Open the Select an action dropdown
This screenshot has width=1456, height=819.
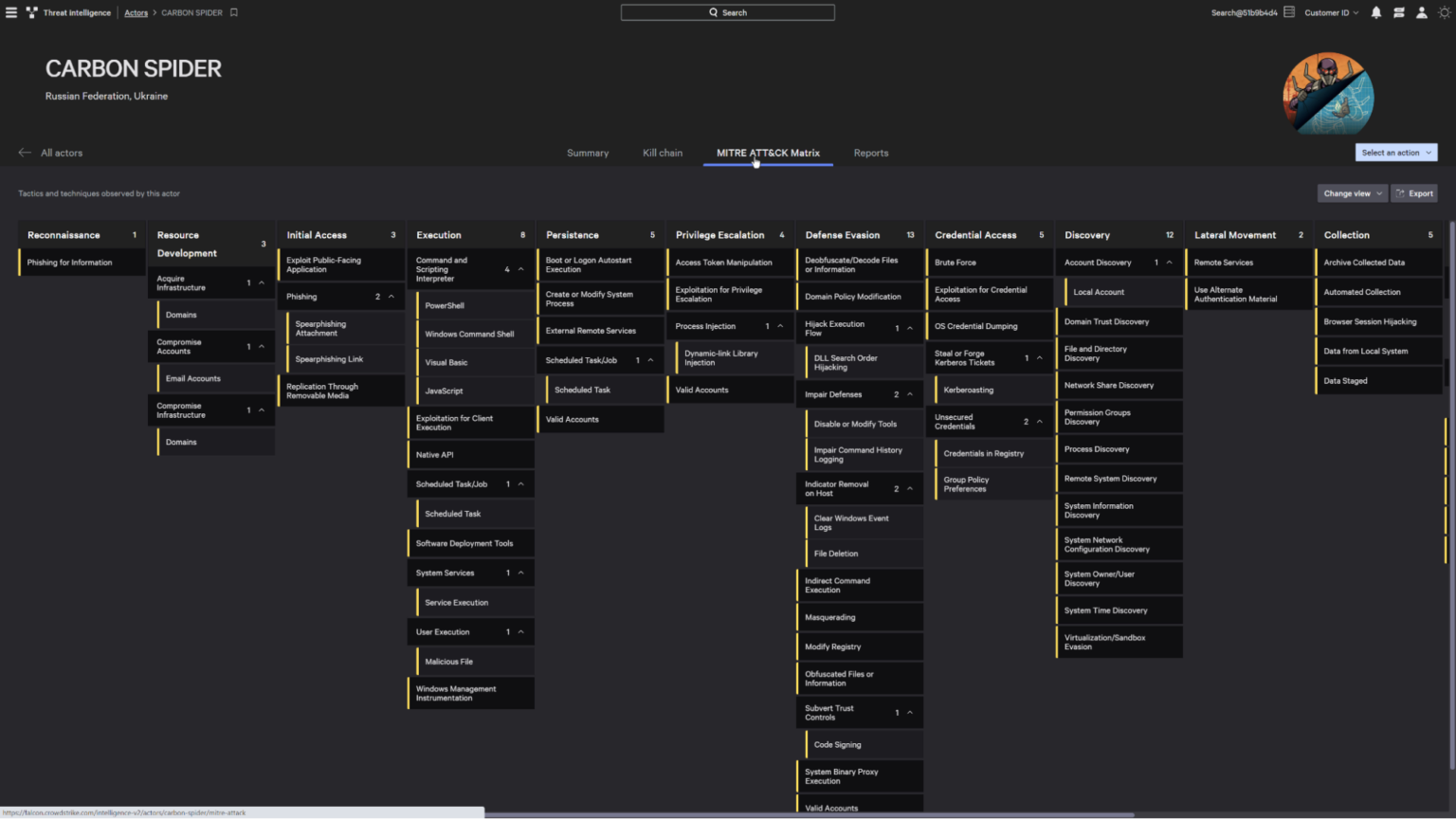tap(1395, 152)
